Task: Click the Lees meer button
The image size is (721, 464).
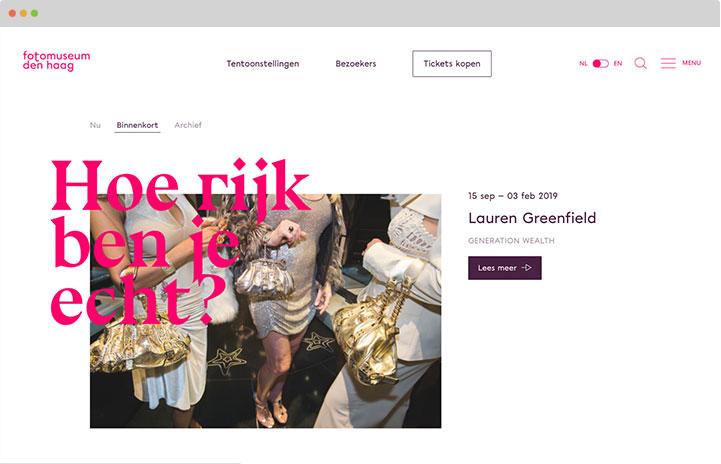Action: (504, 268)
